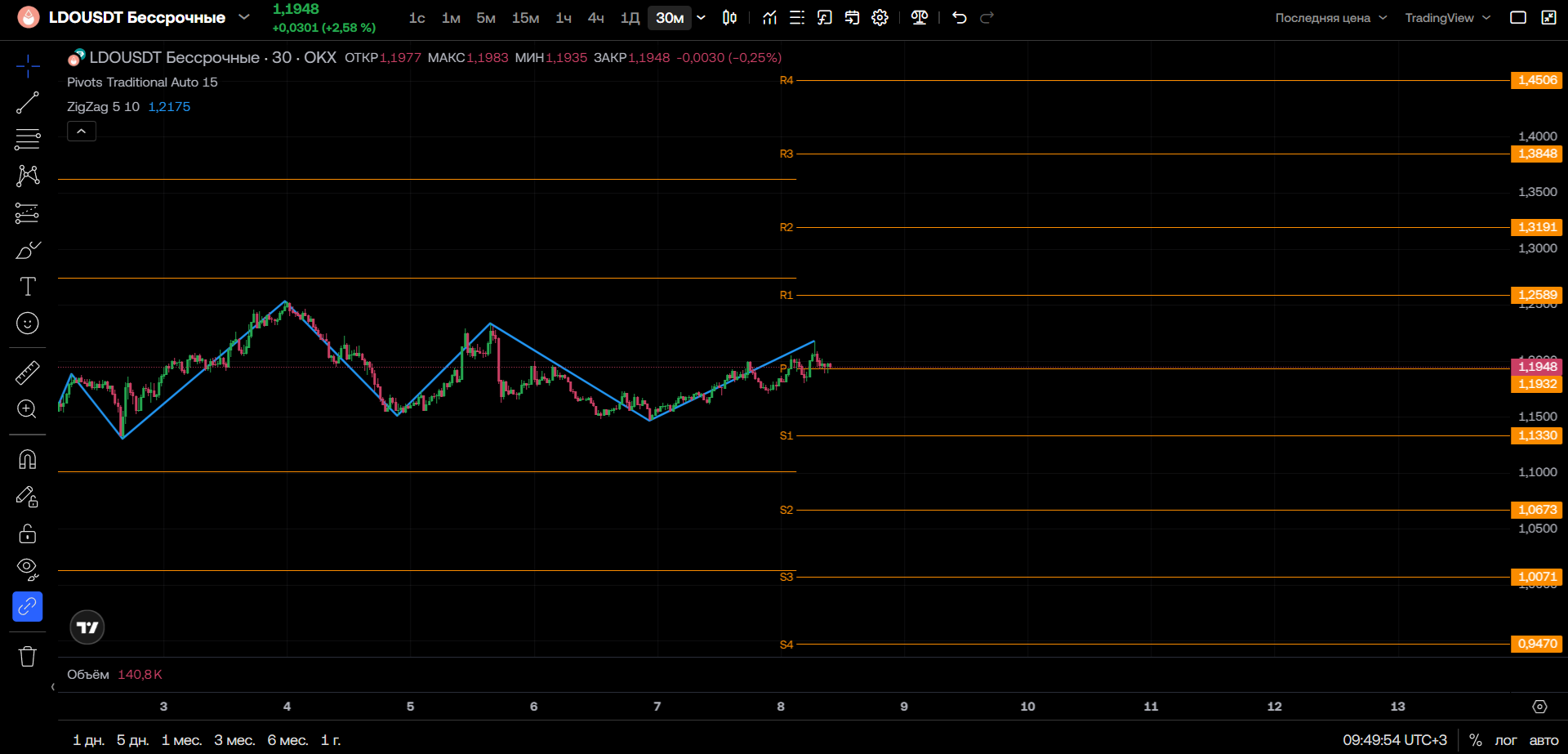Click the R4 price label 1,4506
Viewport: 1568px width, 754px height.
1536,80
